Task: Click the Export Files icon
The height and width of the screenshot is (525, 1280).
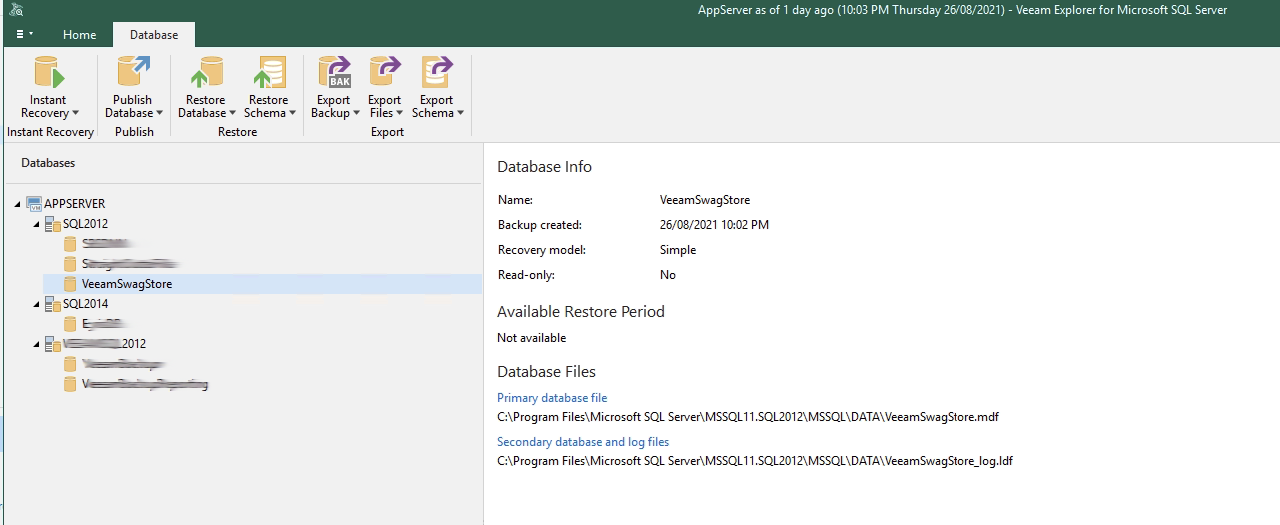Action: pyautogui.click(x=384, y=73)
